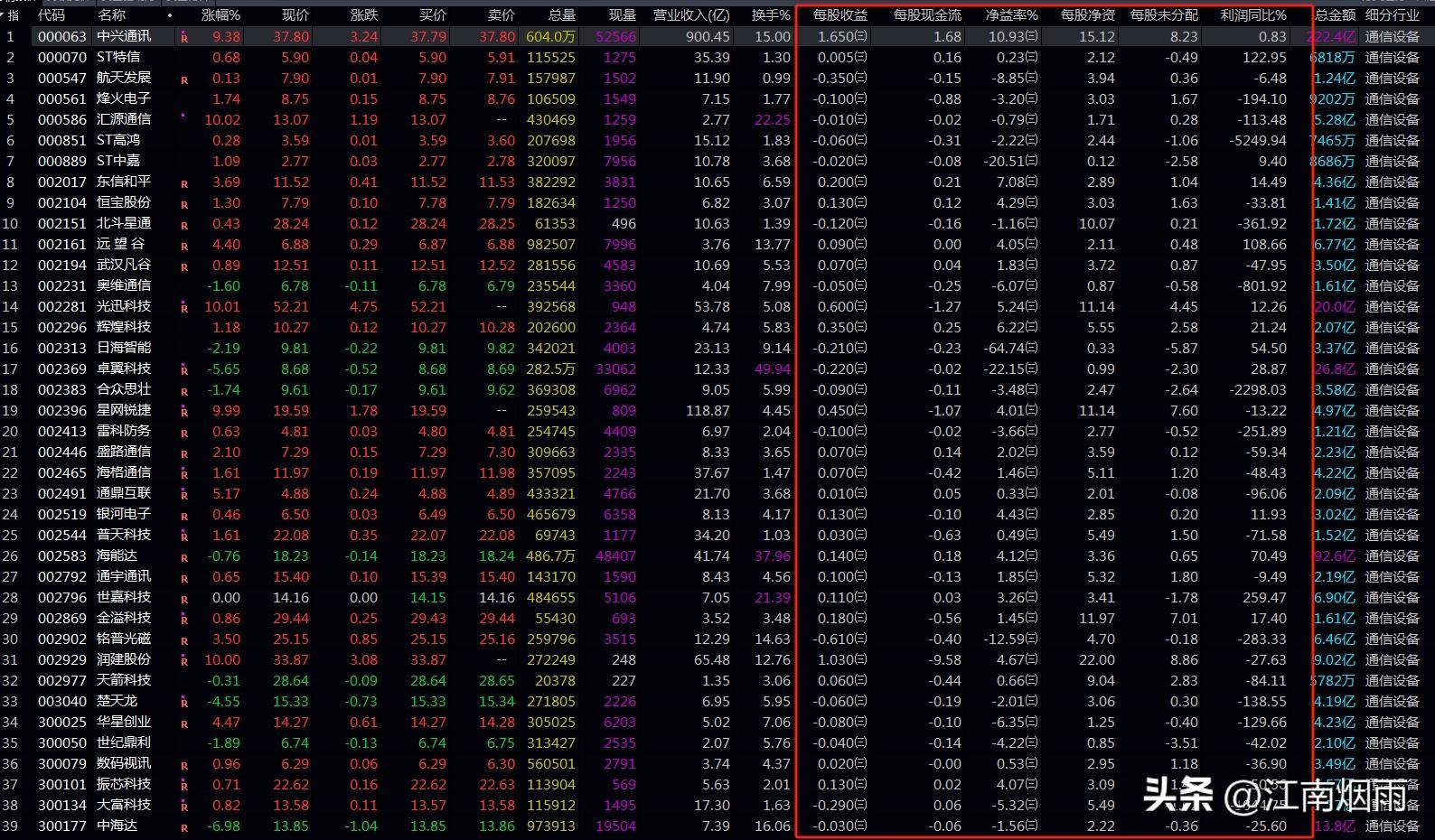Click the 涨跌 column header
This screenshot has height=840, width=1435.
click(x=364, y=15)
